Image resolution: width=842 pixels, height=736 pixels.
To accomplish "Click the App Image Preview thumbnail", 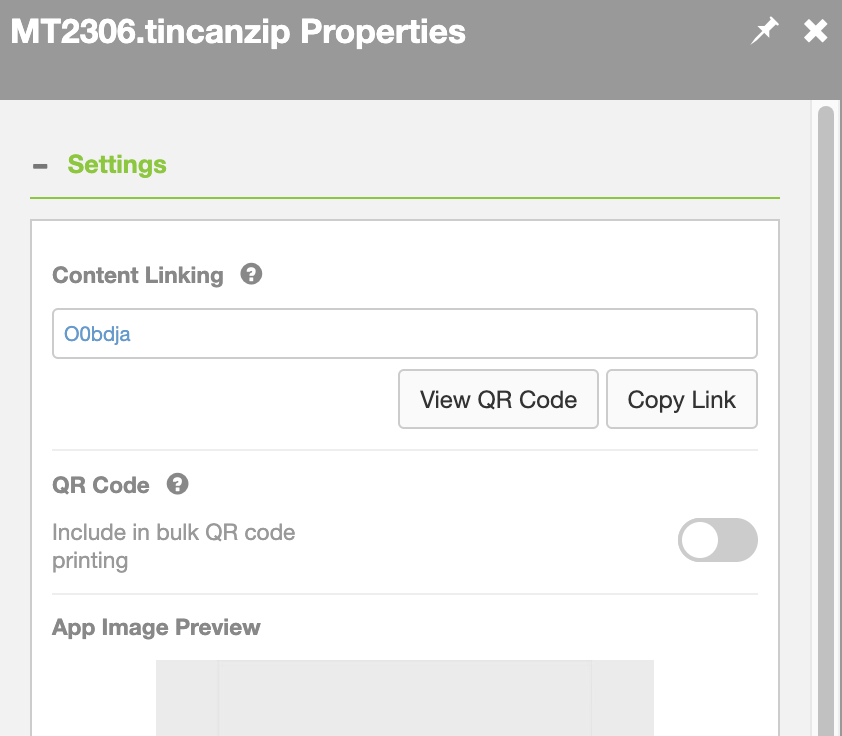I will point(405,698).
